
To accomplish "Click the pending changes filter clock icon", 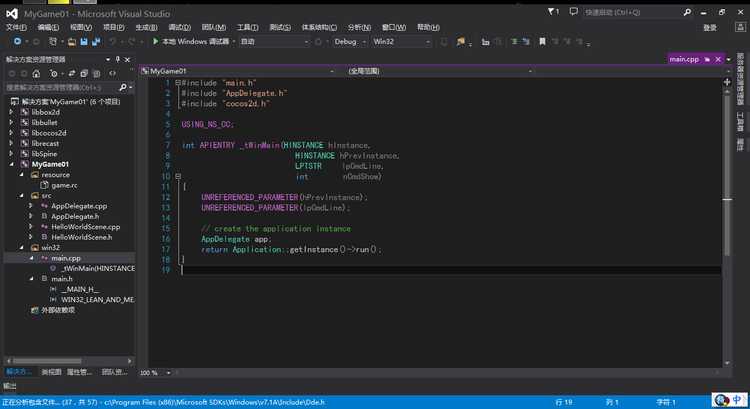I will pyautogui.click(x=54, y=73).
